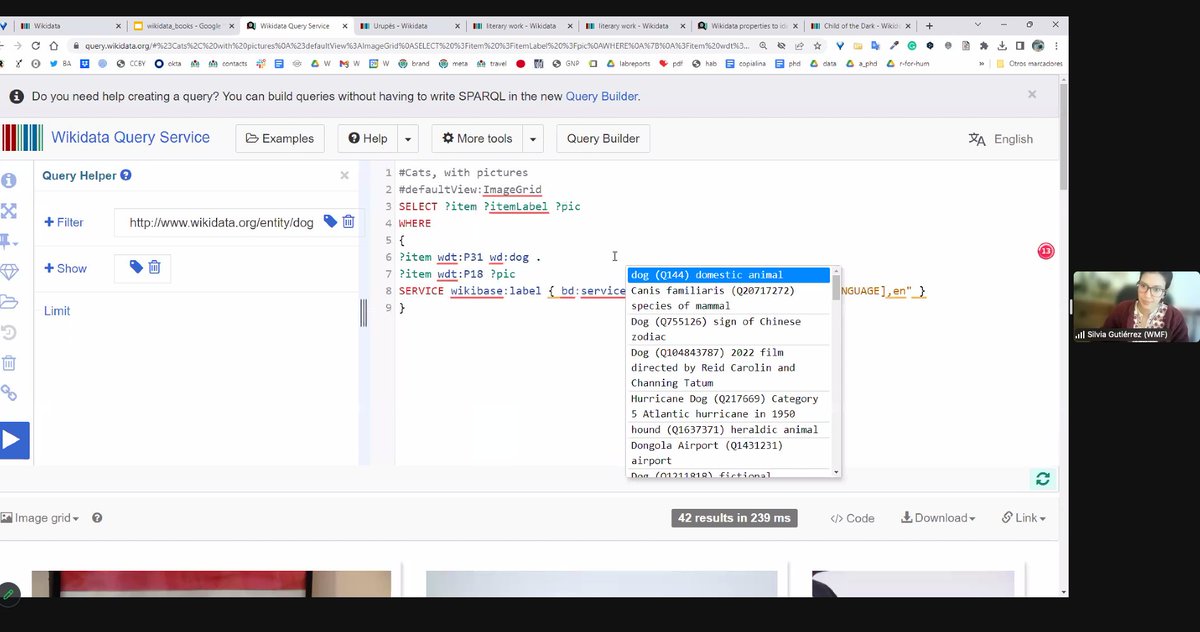Click the green refresh icon below the editor
Viewport: 1200px width, 632px height.
pos(1043,479)
